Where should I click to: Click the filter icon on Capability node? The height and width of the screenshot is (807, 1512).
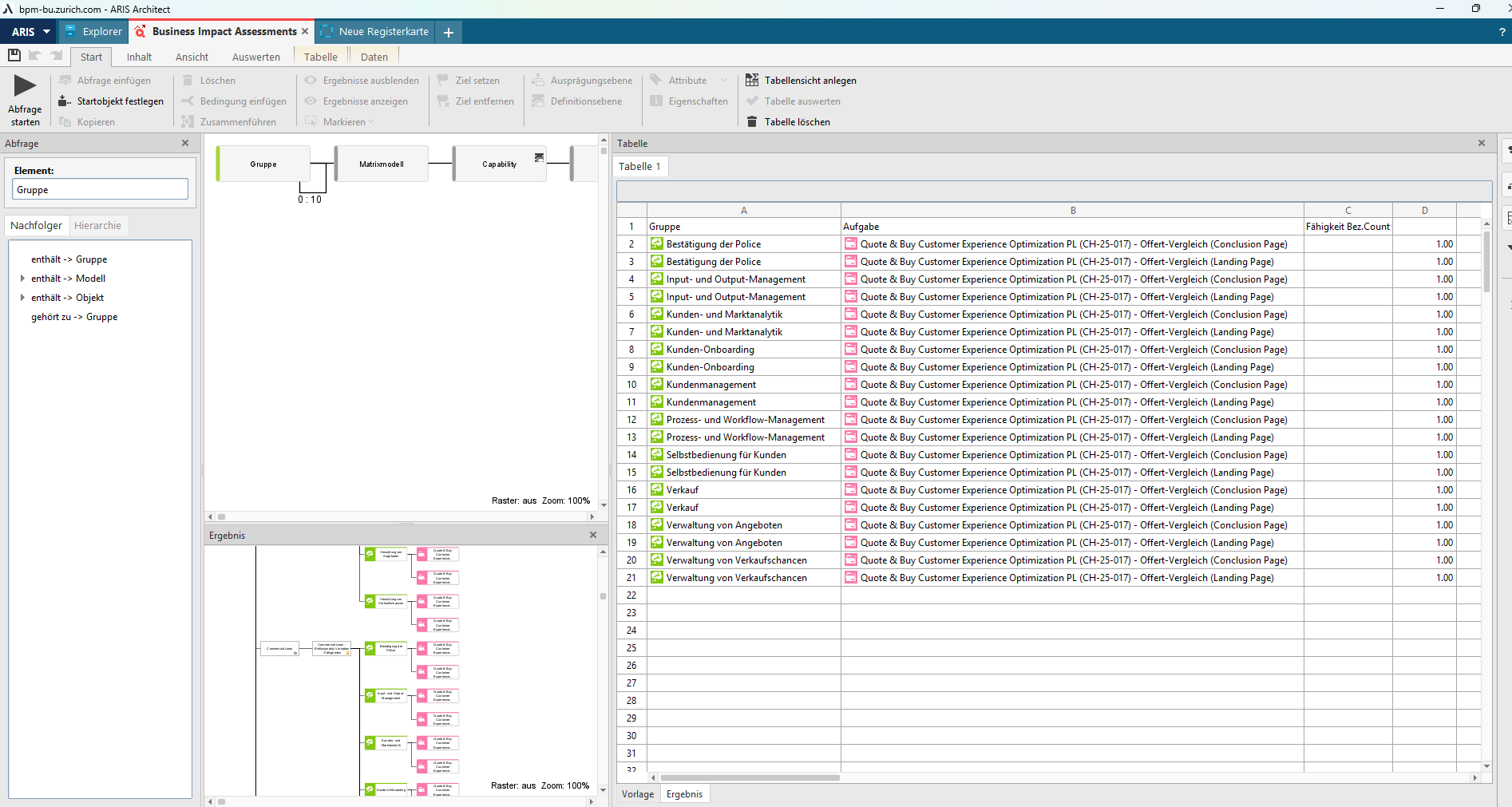[x=539, y=157]
